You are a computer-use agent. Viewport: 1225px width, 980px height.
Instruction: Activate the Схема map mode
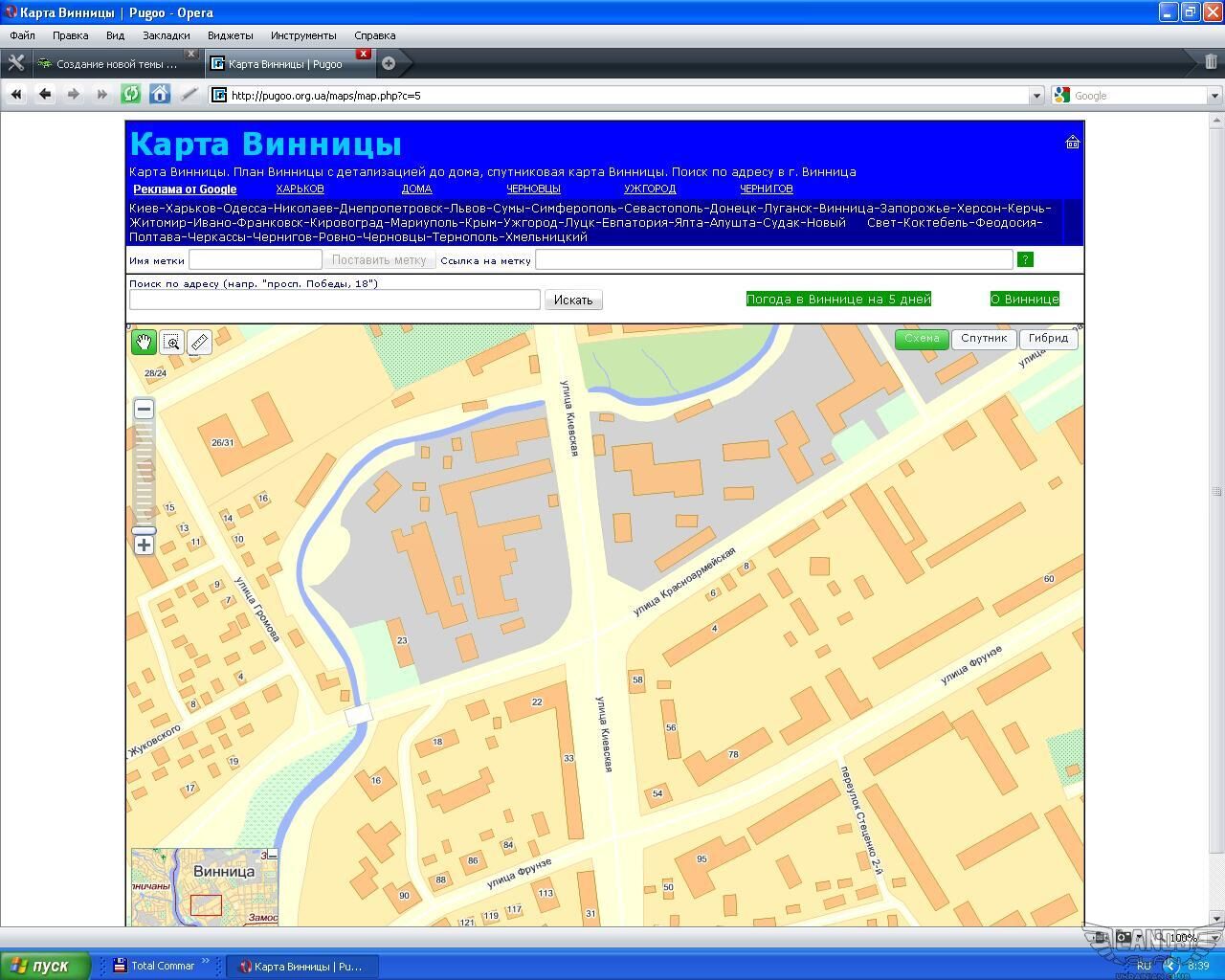coord(922,339)
